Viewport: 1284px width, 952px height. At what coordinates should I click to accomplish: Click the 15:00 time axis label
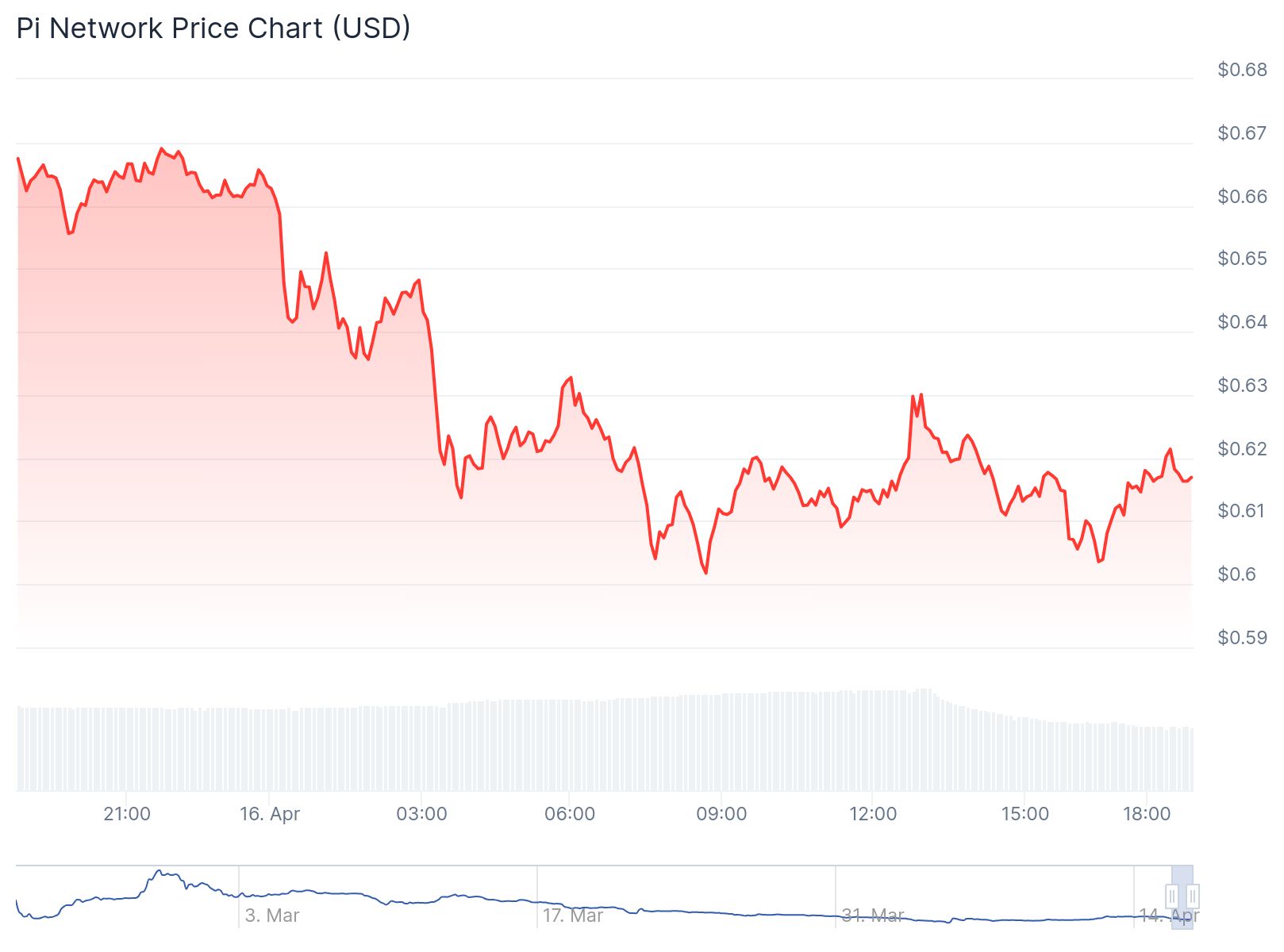(1025, 814)
